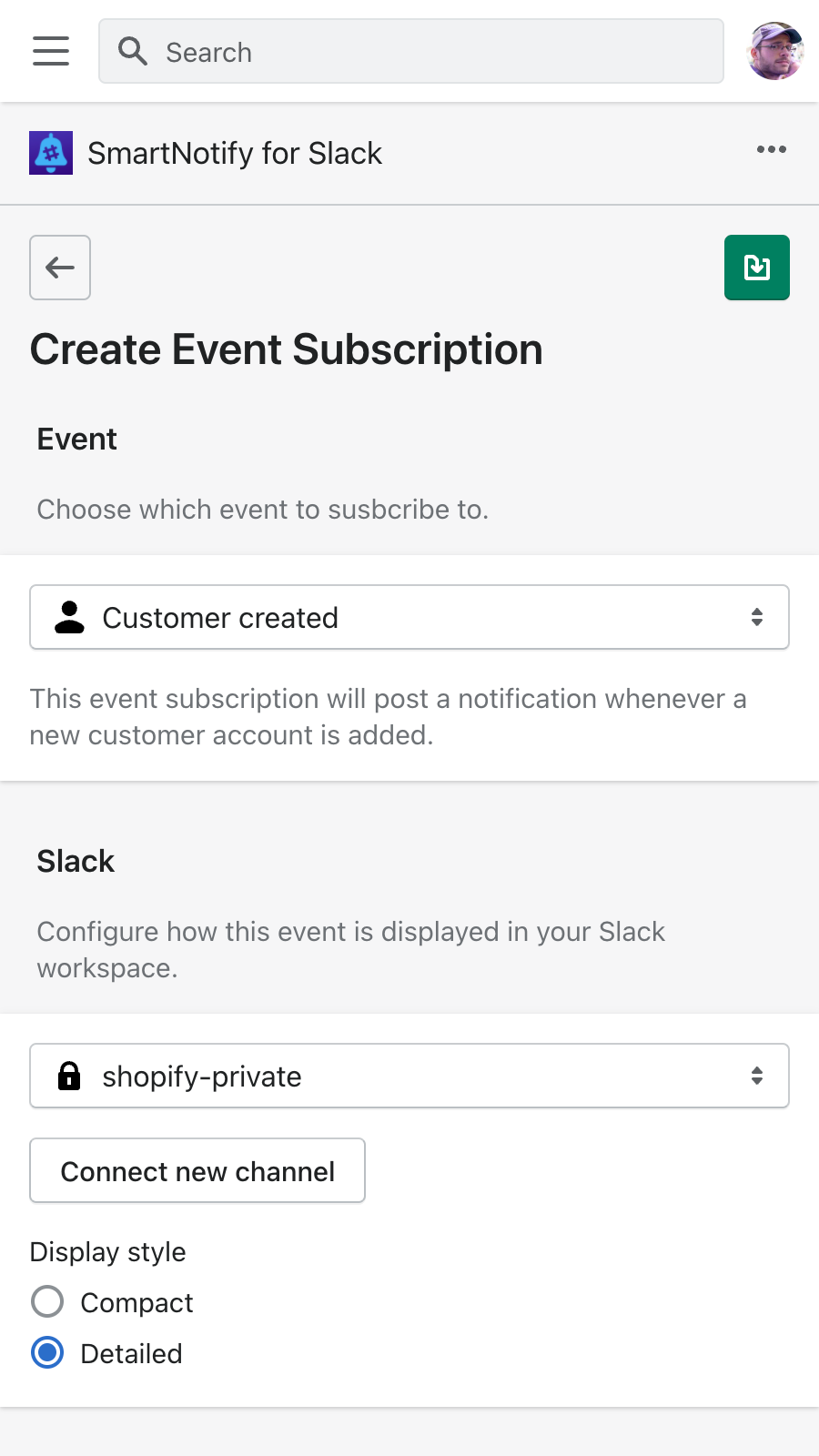Click the magnifying glass search icon
The image size is (819, 1456).
[133, 52]
